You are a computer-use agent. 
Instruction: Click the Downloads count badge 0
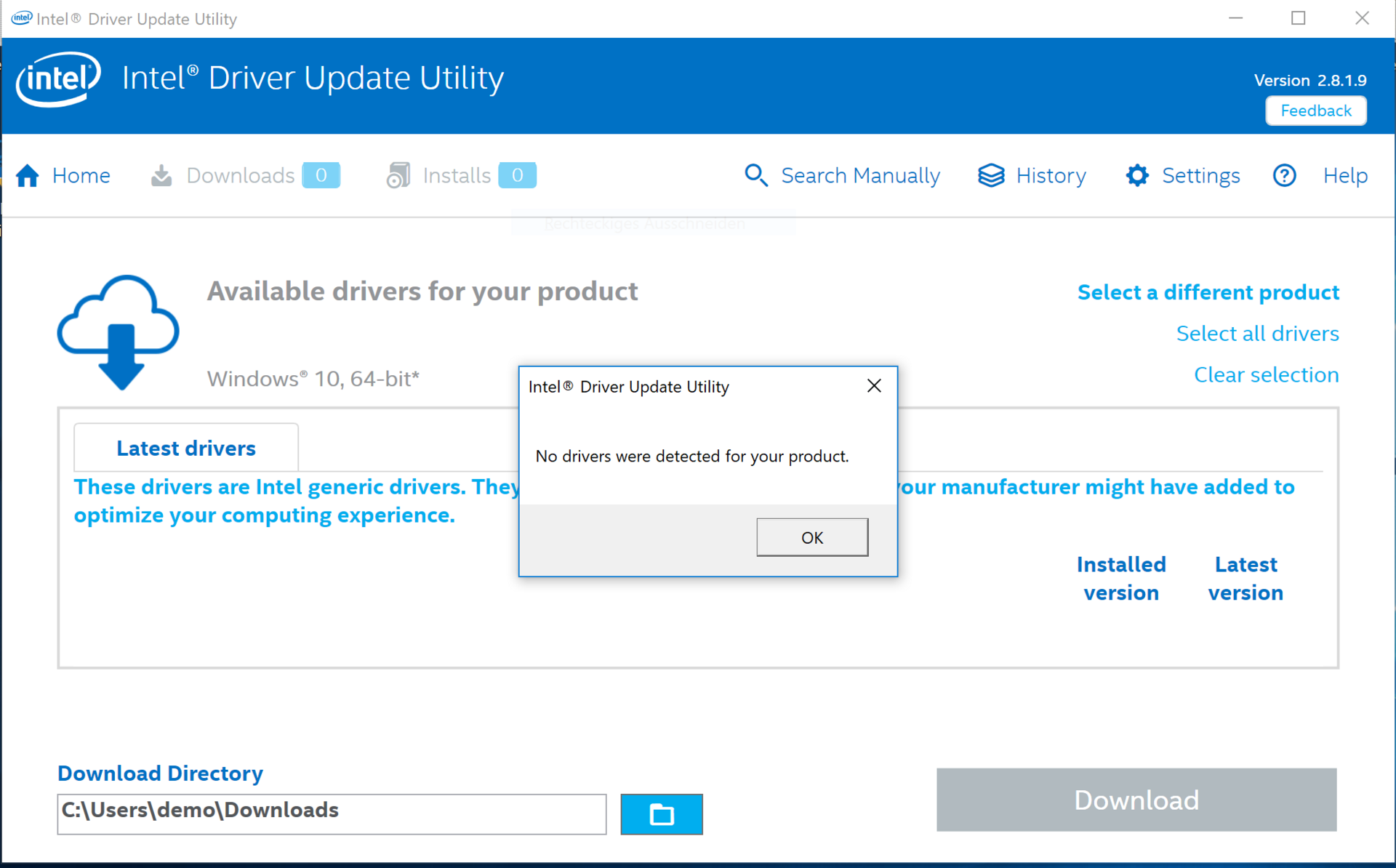(321, 175)
